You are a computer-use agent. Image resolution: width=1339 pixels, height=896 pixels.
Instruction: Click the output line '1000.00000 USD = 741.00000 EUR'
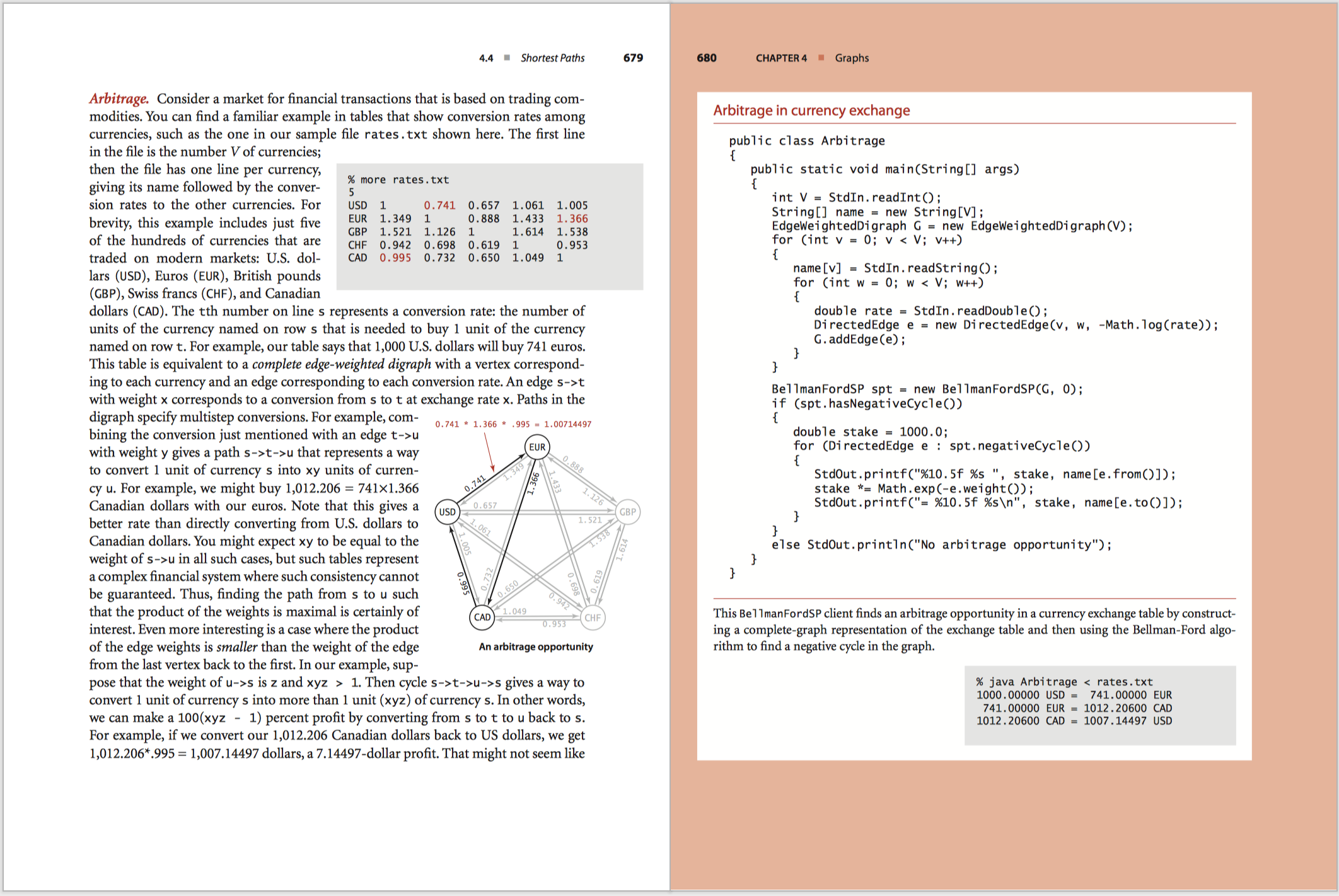coord(1074,695)
